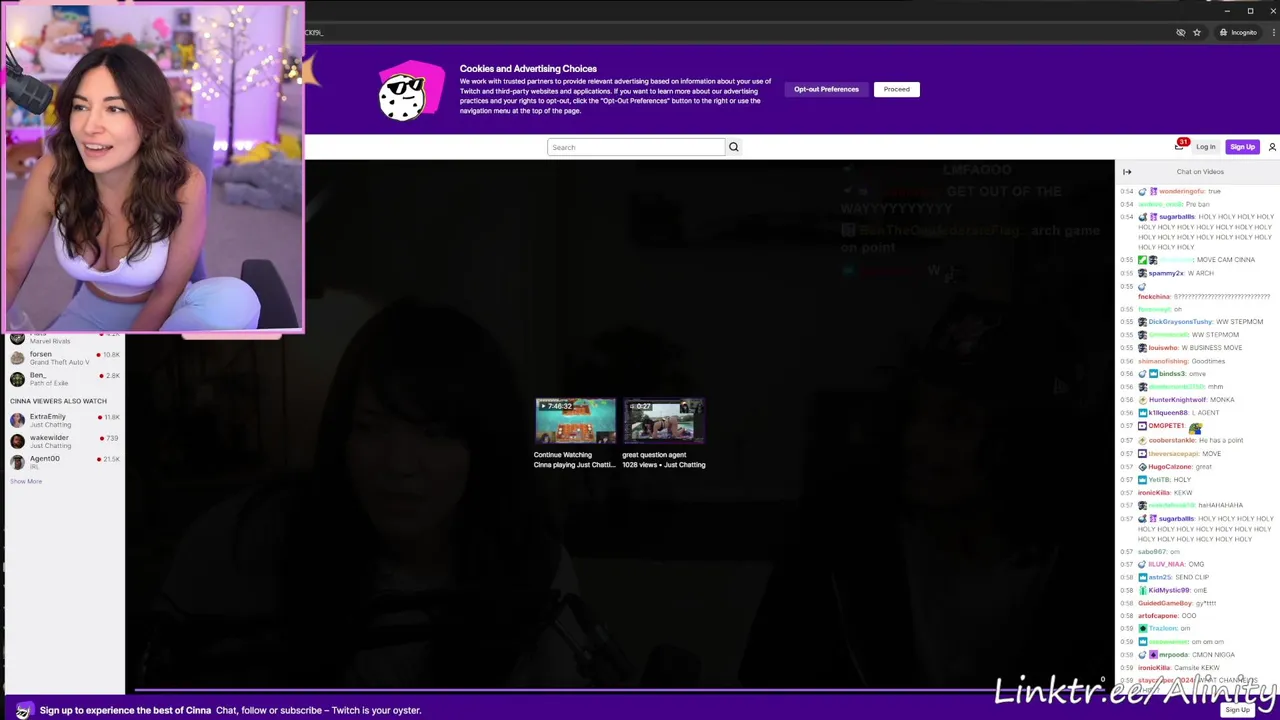Click 'Path of Exile' game label
Viewport: 1280px width, 720px height.
pos(49,383)
